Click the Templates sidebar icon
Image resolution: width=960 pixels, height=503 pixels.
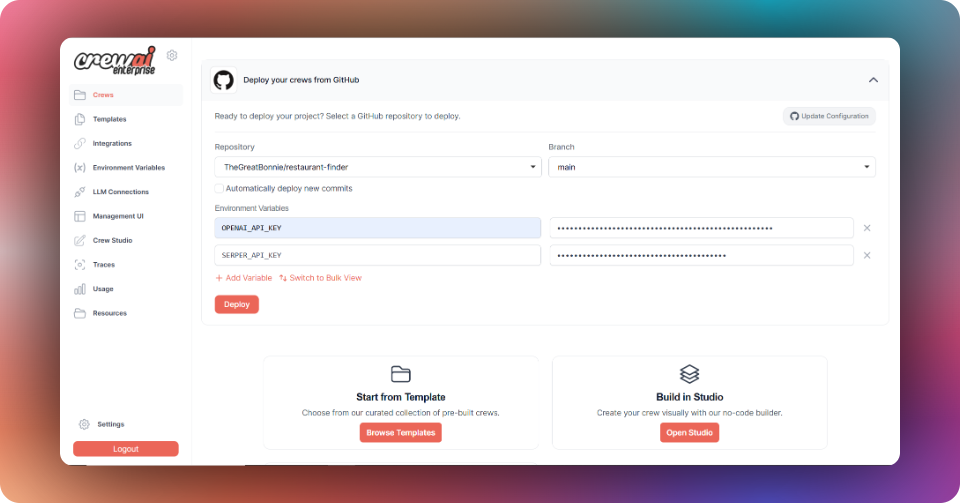tap(80, 119)
